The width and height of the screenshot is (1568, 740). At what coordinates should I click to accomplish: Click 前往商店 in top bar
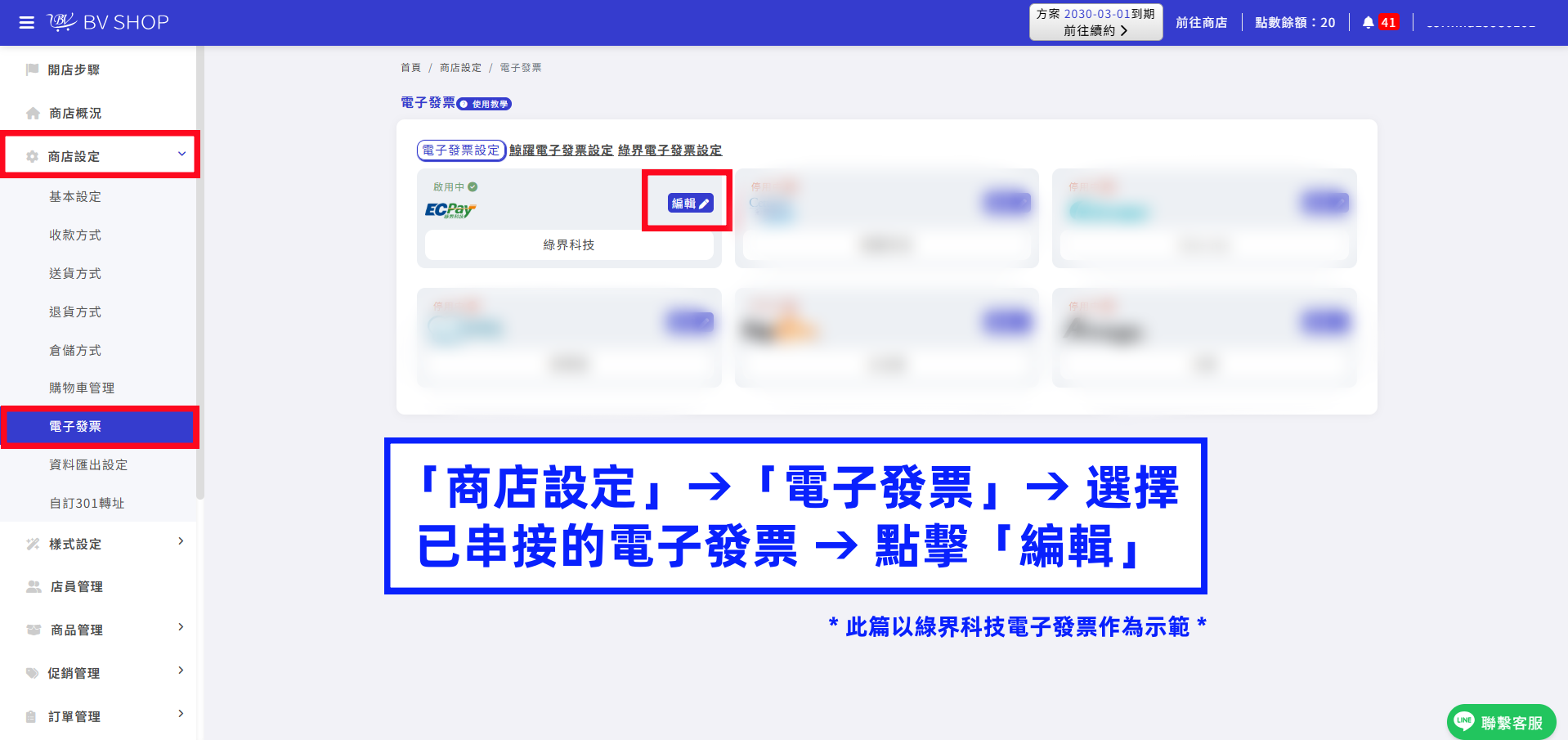[1201, 23]
